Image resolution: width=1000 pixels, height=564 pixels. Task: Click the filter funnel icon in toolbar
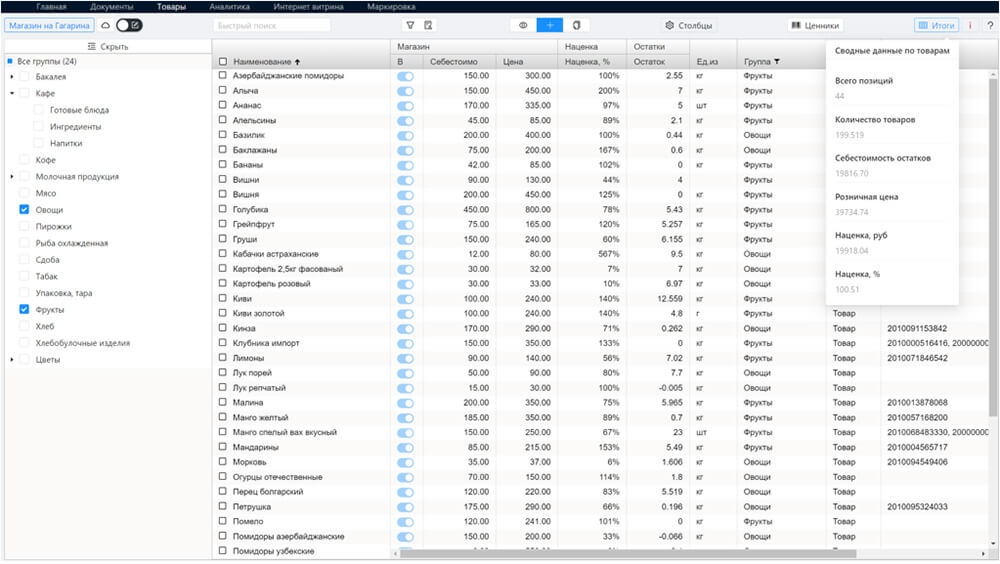pyautogui.click(x=410, y=26)
